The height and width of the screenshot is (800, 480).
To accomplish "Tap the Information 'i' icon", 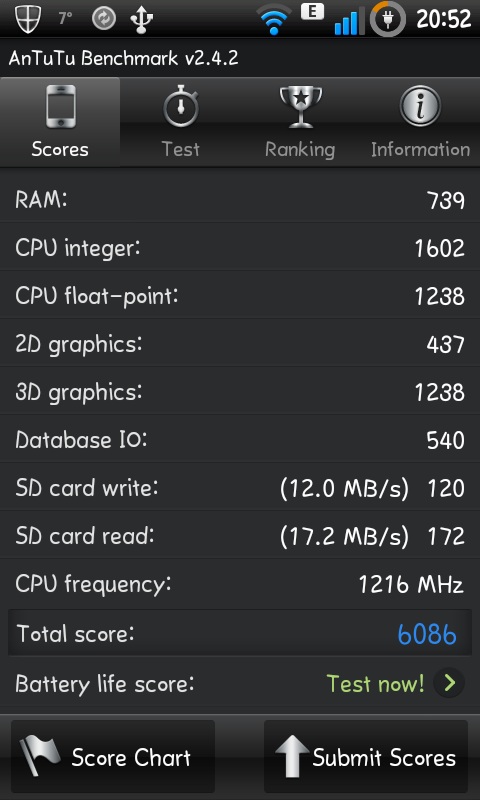I will tap(420, 106).
